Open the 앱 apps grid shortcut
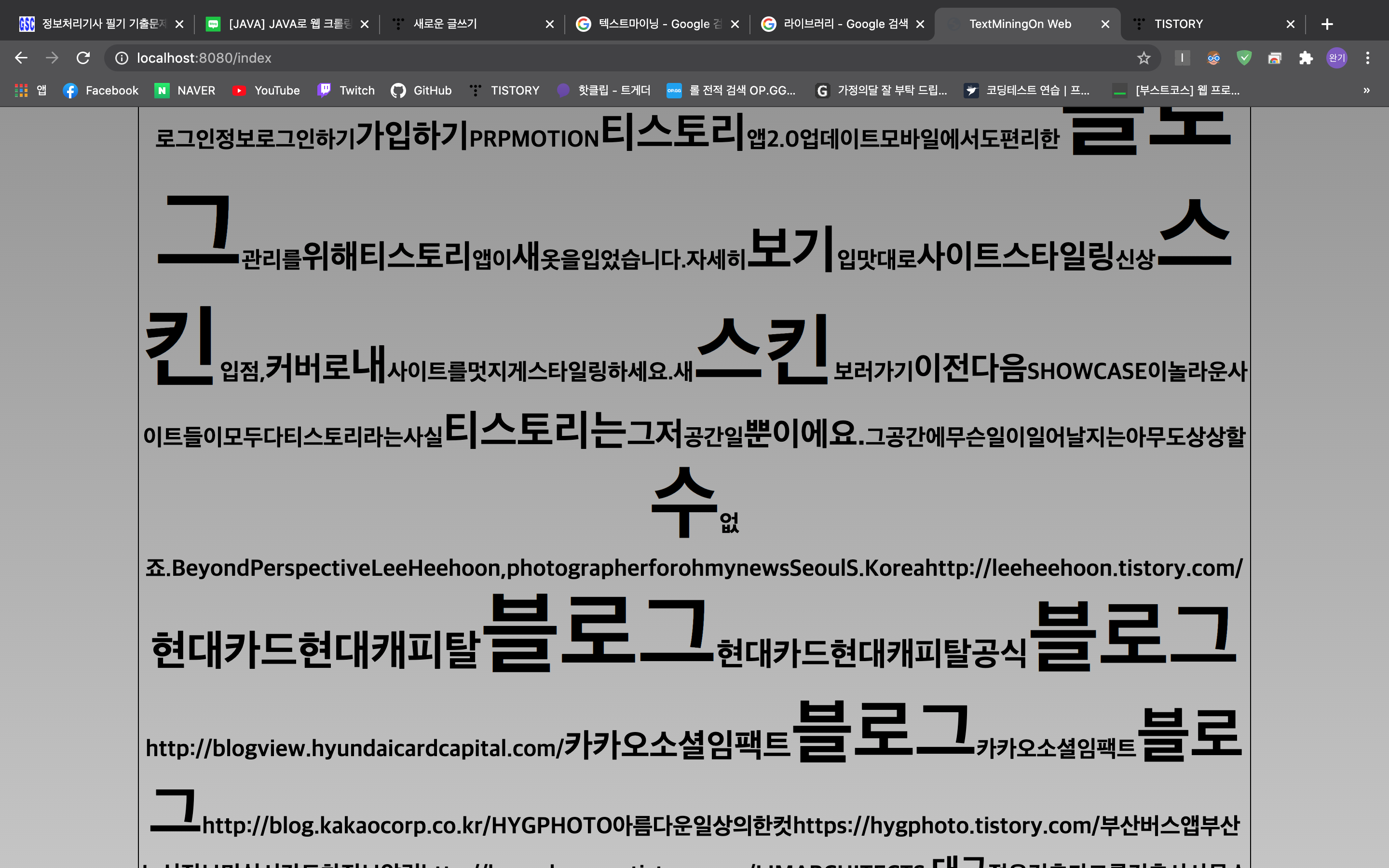The width and height of the screenshot is (1389, 868). tap(30, 90)
